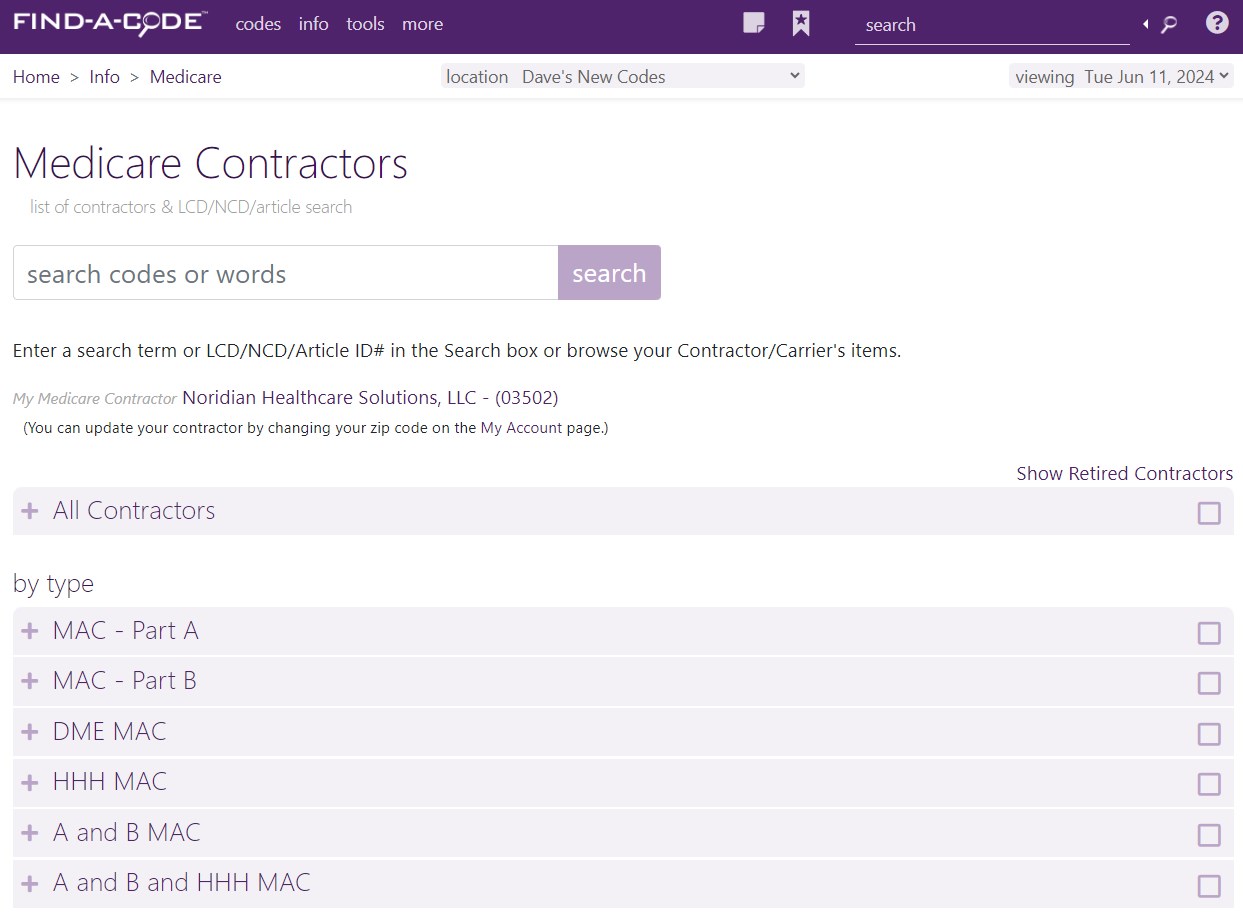
Task: Click the All Contractors row title
Action: (x=134, y=511)
